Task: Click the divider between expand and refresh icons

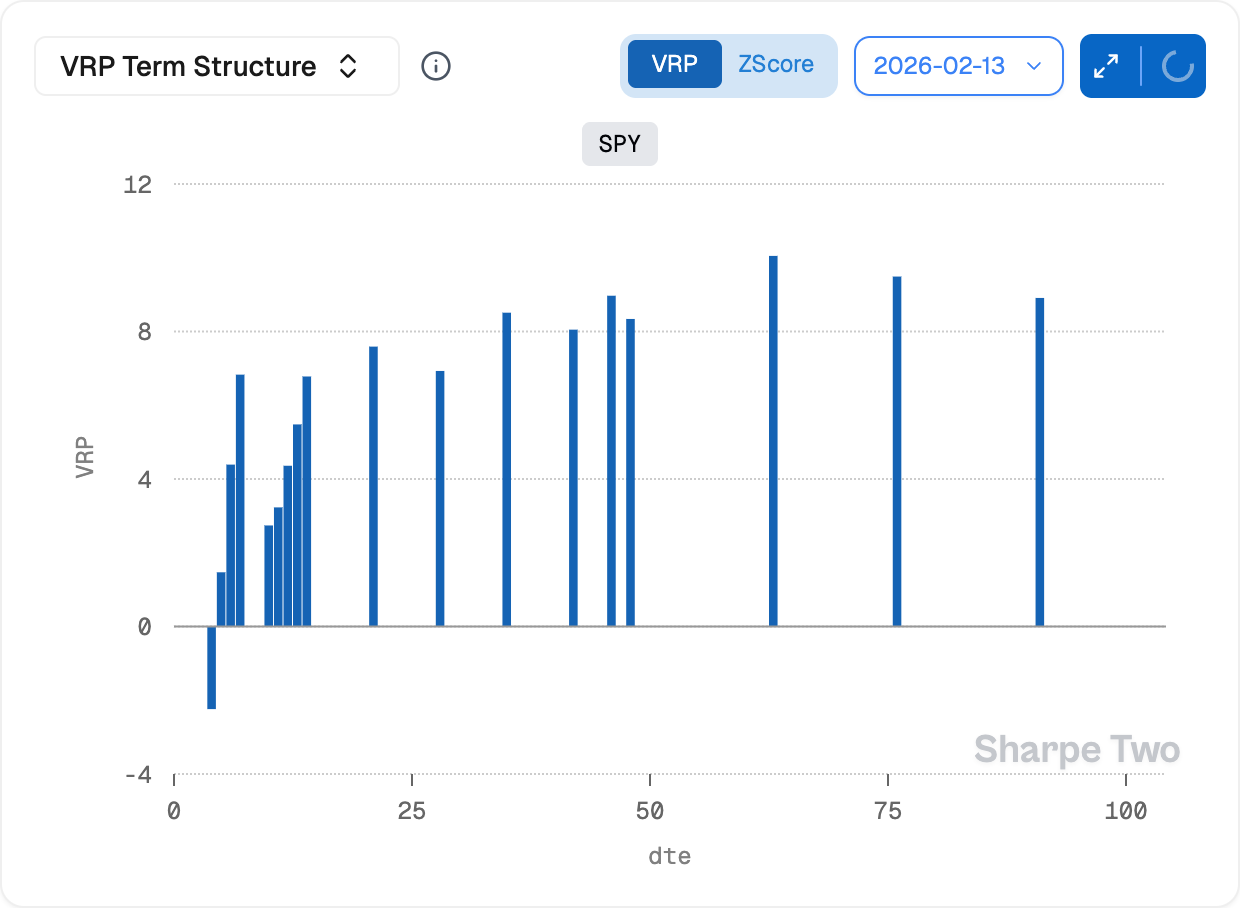Action: pyautogui.click(x=1140, y=66)
